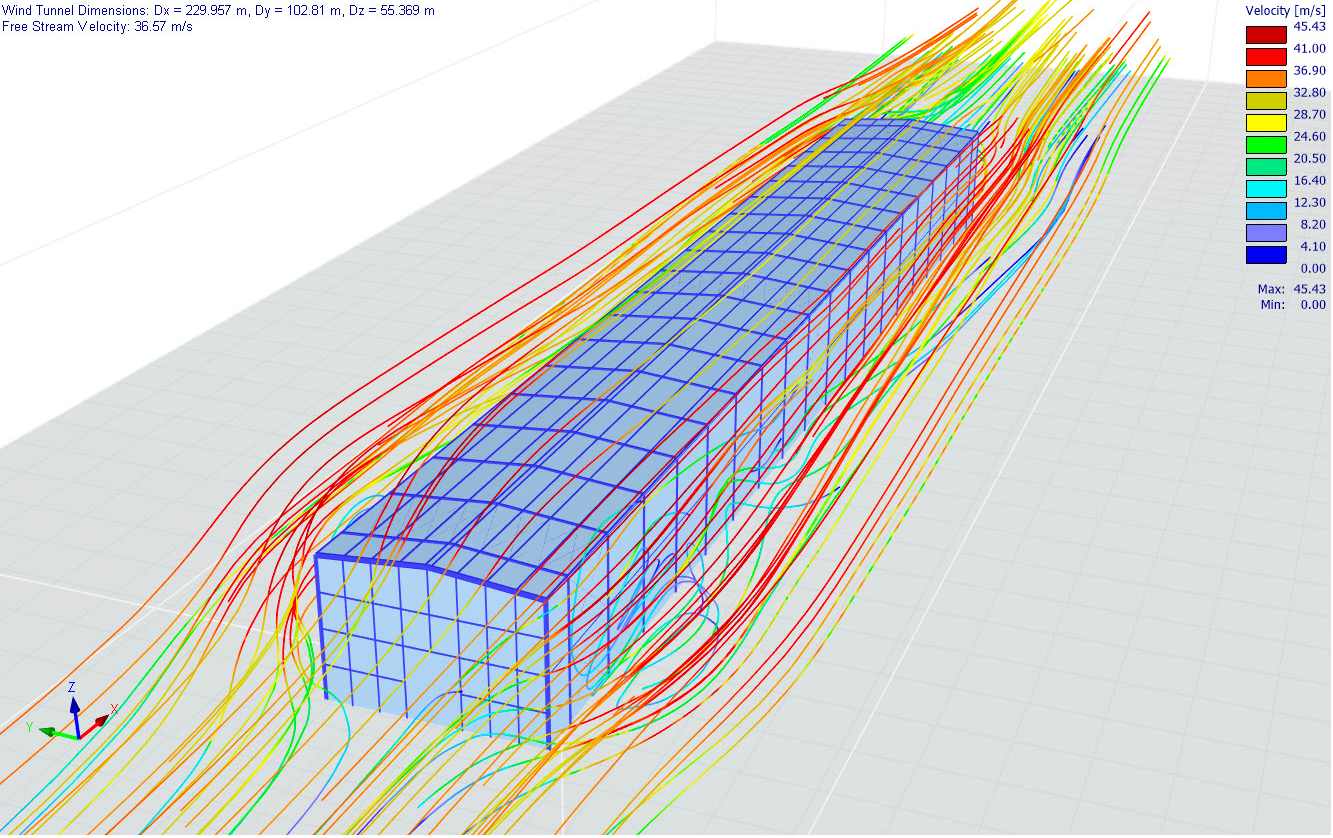1333x838 pixels.
Task: Click the Min: 0.00 legend value
Action: click(x=1292, y=304)
